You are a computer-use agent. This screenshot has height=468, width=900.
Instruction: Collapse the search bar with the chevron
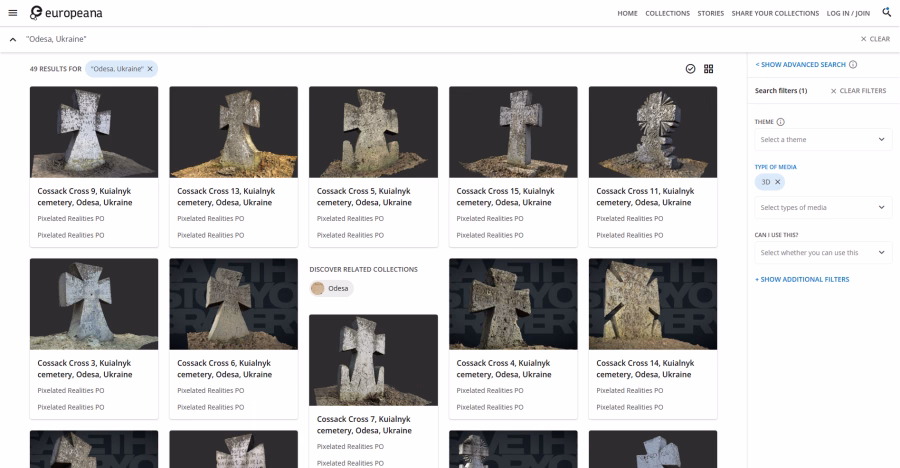coord(13,39)
